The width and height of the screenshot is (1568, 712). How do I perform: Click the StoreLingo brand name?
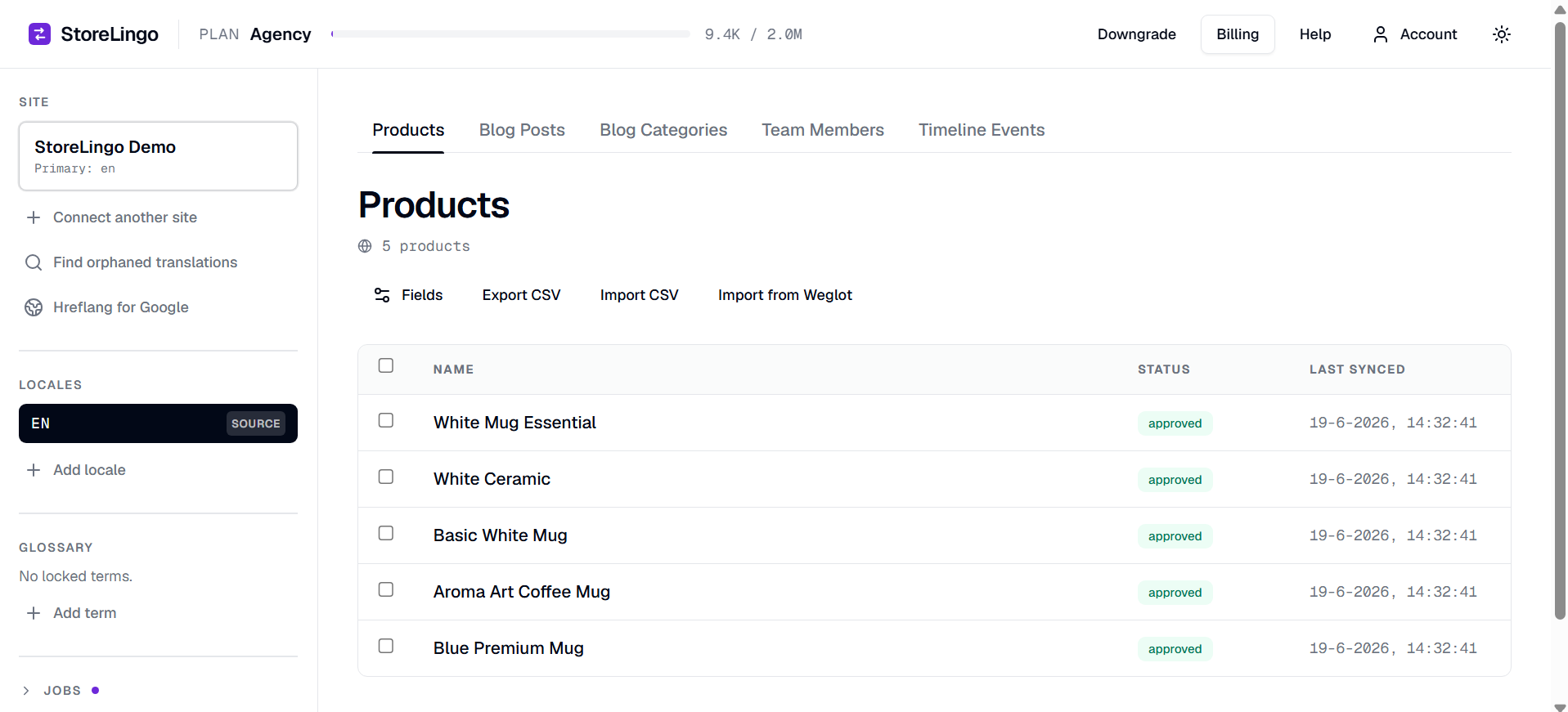pos(110,34)
